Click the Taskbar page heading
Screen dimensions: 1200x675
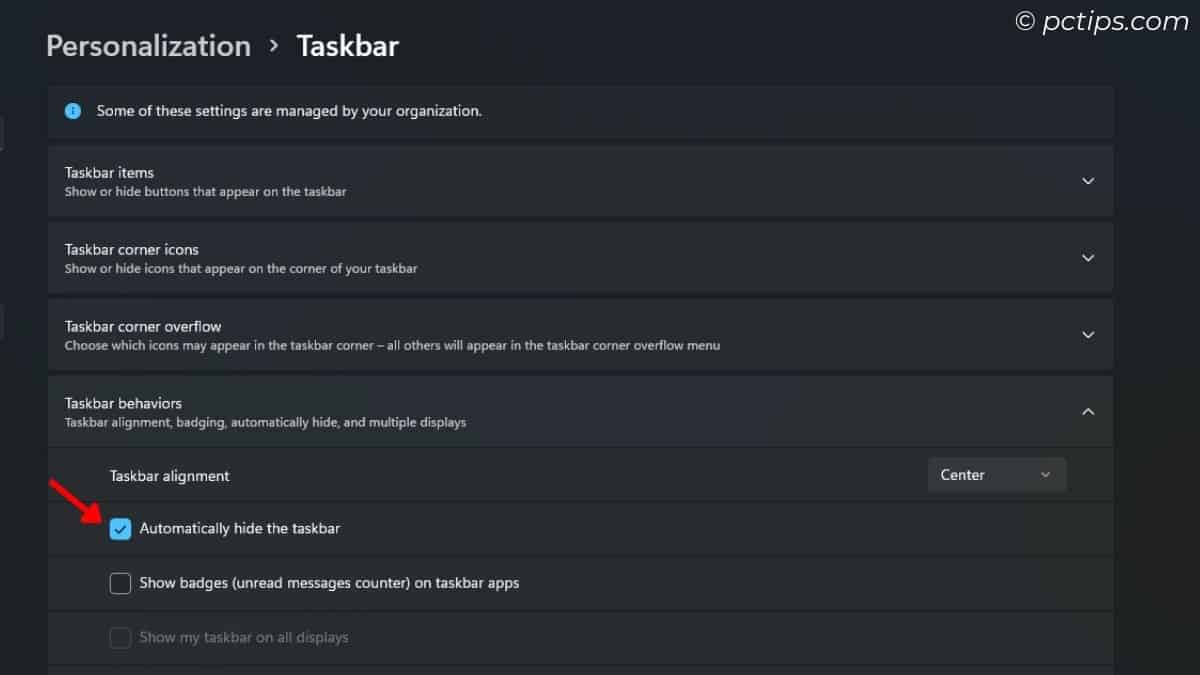click(x=347, y=45)
